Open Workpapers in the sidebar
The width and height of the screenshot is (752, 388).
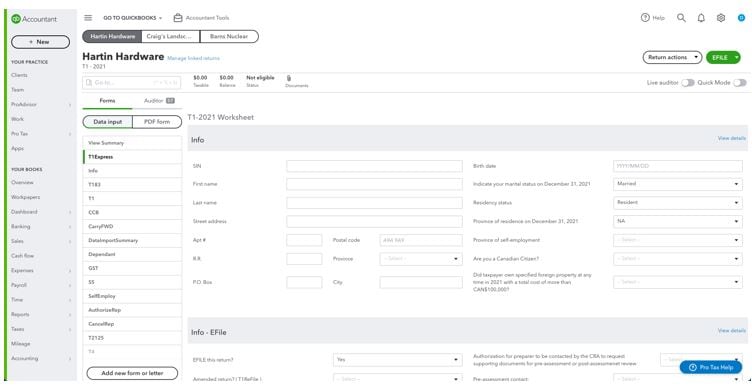click(x=25, y=197)
